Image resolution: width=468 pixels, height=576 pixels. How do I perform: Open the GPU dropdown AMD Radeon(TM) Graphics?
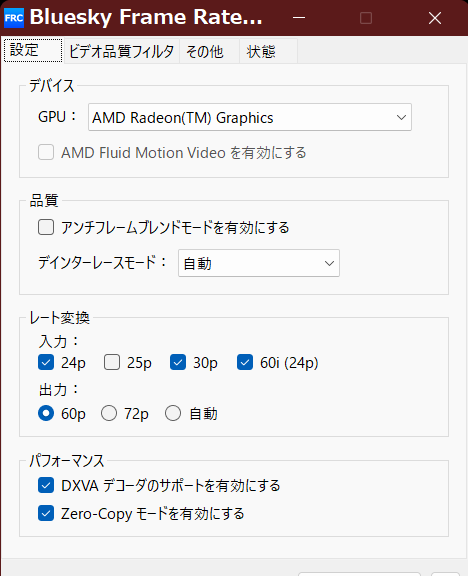(250, 117)
